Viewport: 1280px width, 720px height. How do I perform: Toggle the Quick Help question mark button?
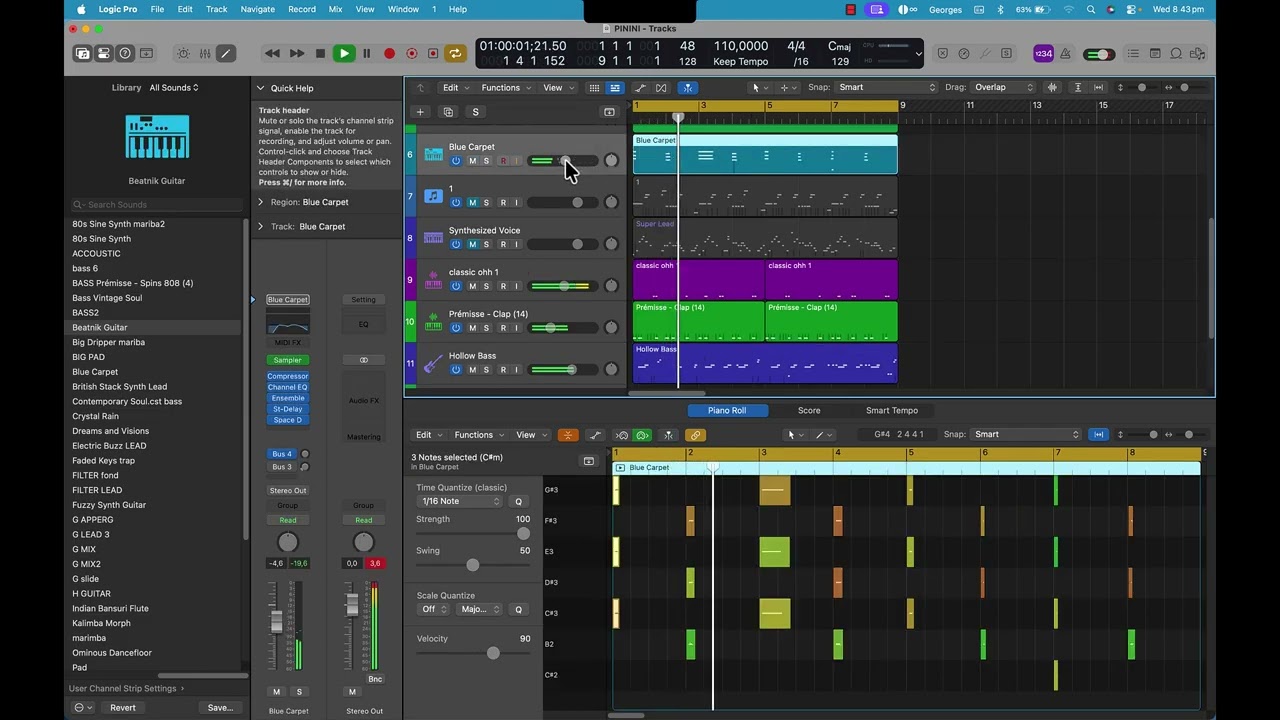pos(125,54)
